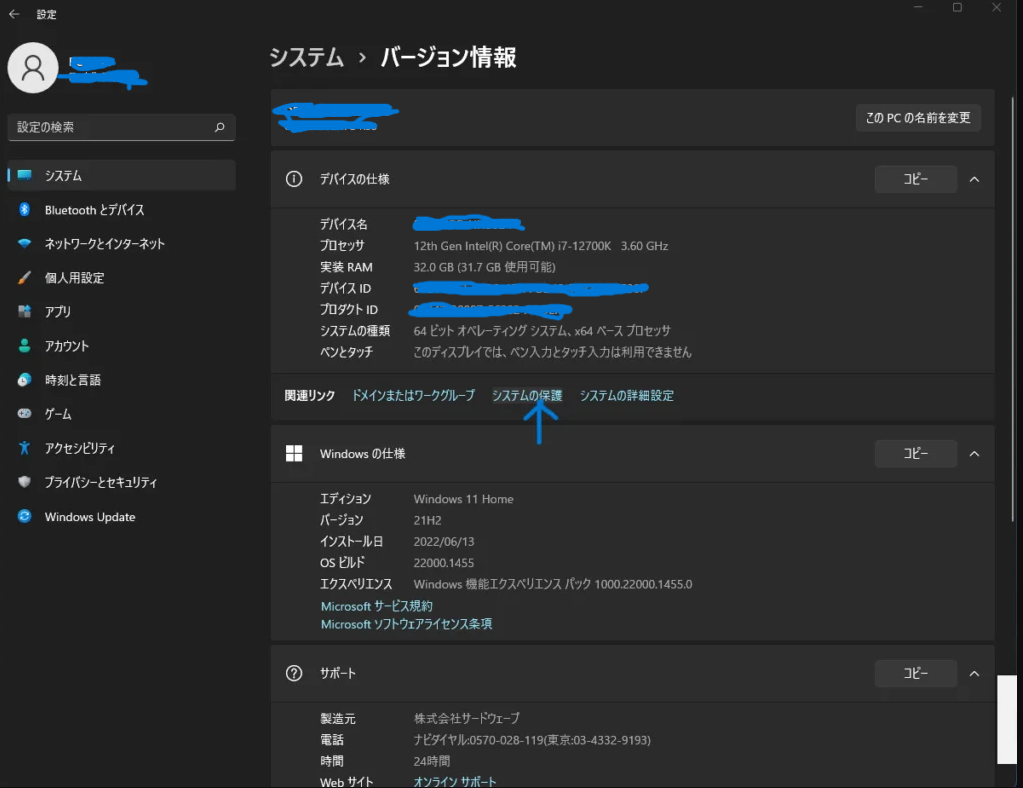Open the アプリ settings page
Screen dimensions: 1023x788
(x=121, y=312)
